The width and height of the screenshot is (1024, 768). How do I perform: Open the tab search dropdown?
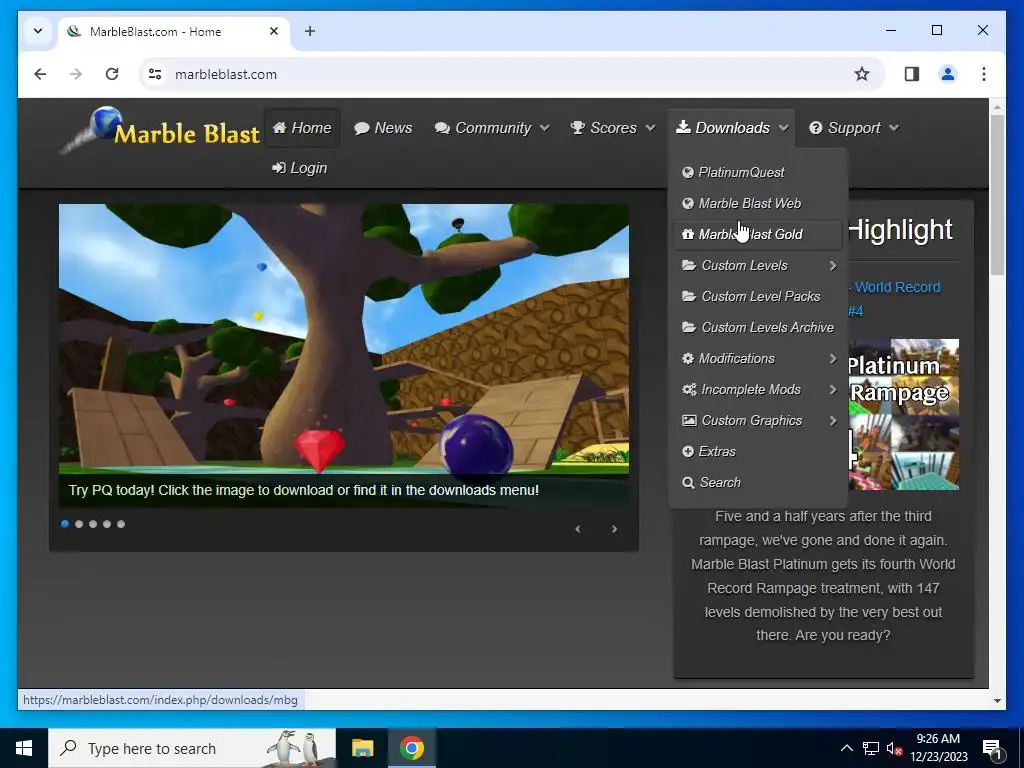[38, 31]
